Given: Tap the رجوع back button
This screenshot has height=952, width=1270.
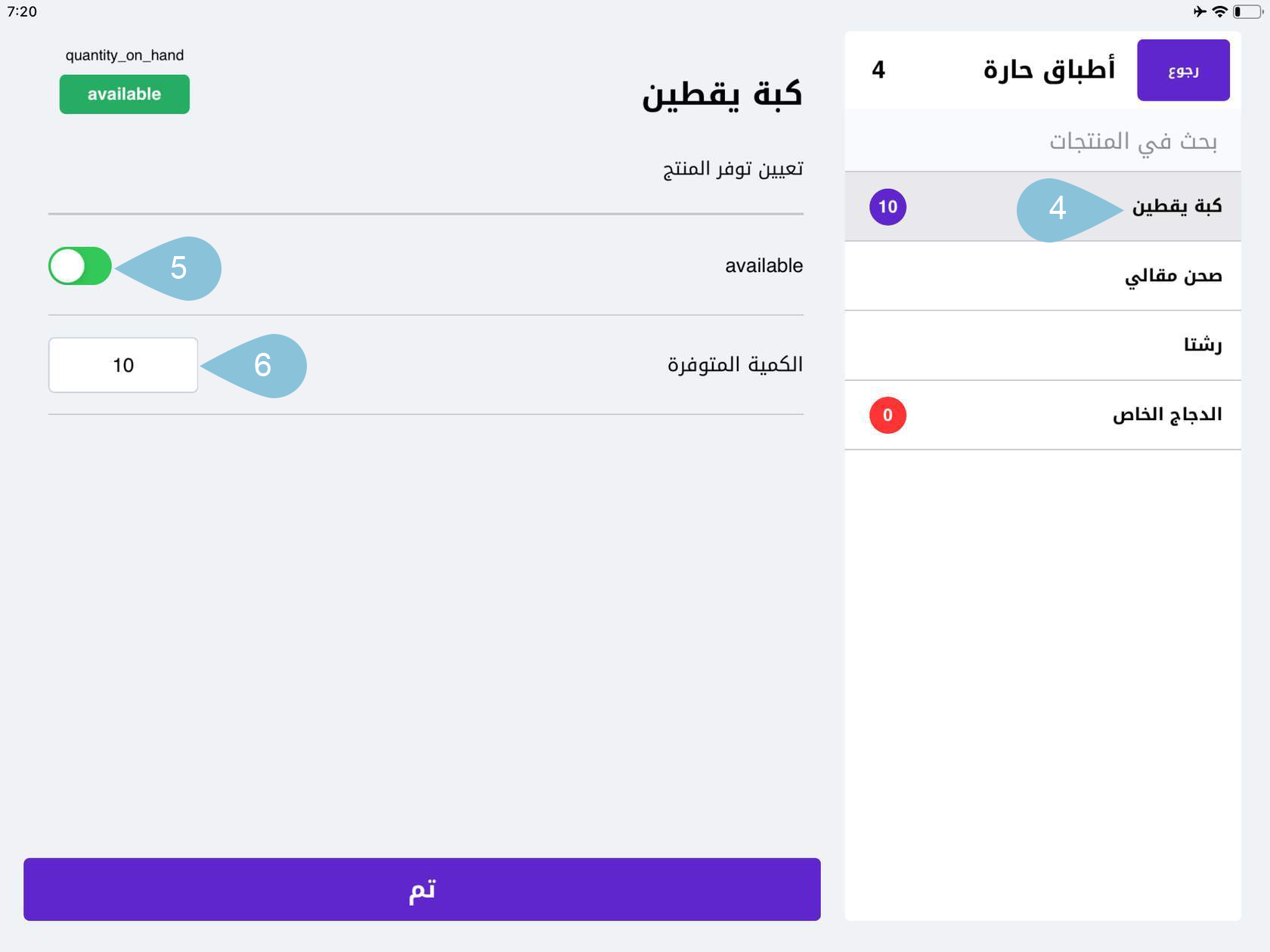Looking at the screenshot, I should pyautogui.click(x=1183, y=70).
